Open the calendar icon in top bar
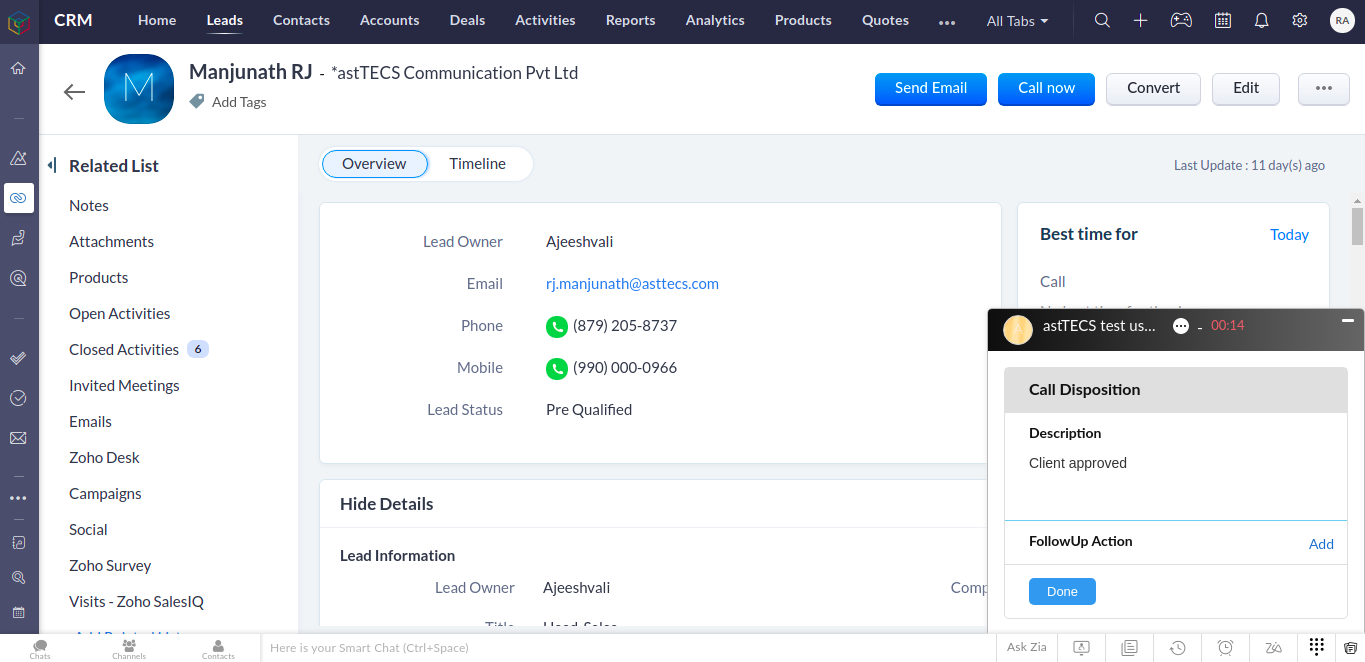 coord(1222,20)
